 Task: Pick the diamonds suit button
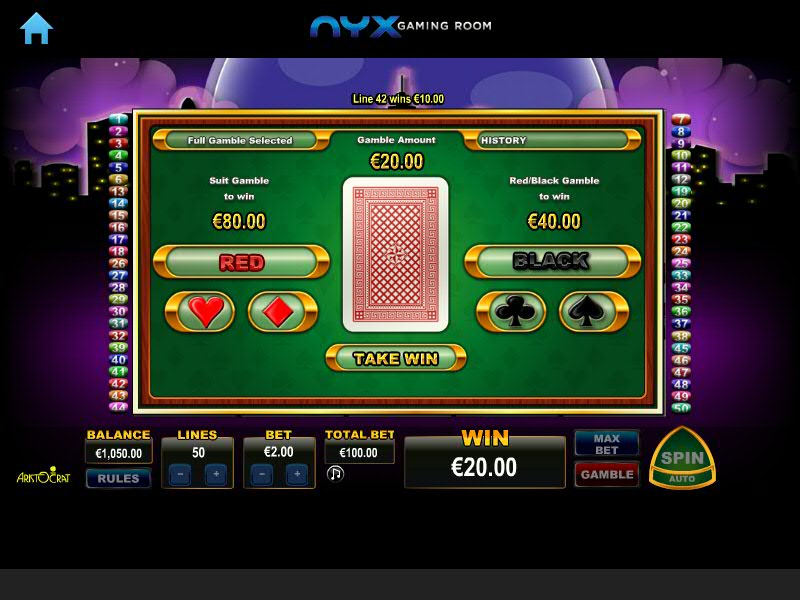(283, 311)
